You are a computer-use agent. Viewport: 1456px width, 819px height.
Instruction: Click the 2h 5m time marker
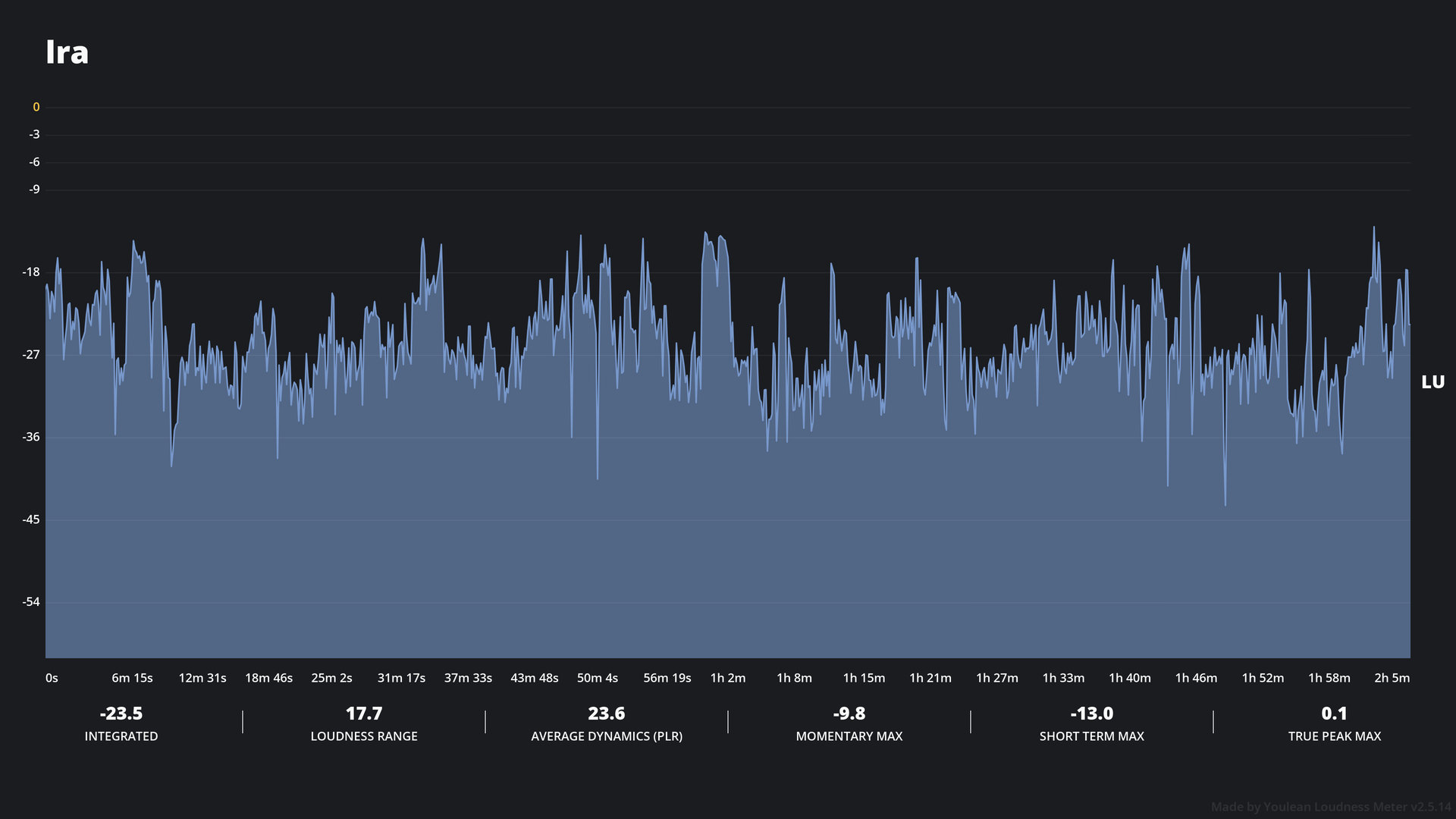[1392, 678]
